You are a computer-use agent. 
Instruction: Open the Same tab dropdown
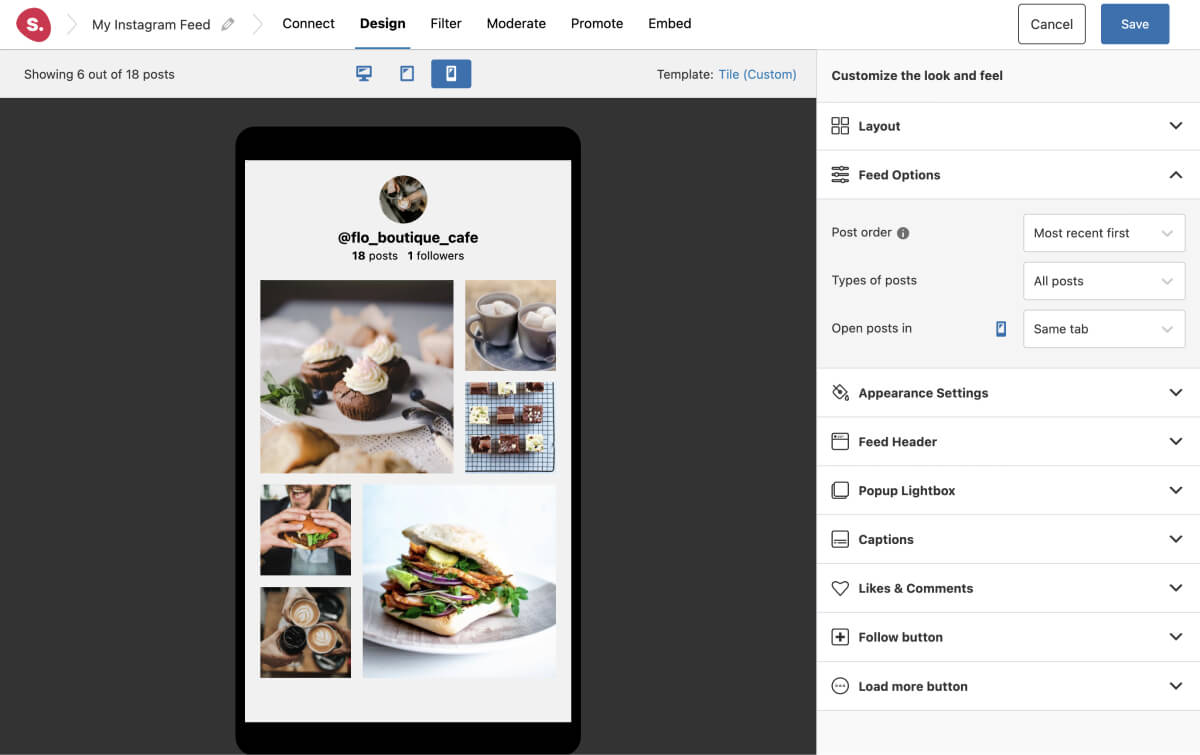point(1104,329)
